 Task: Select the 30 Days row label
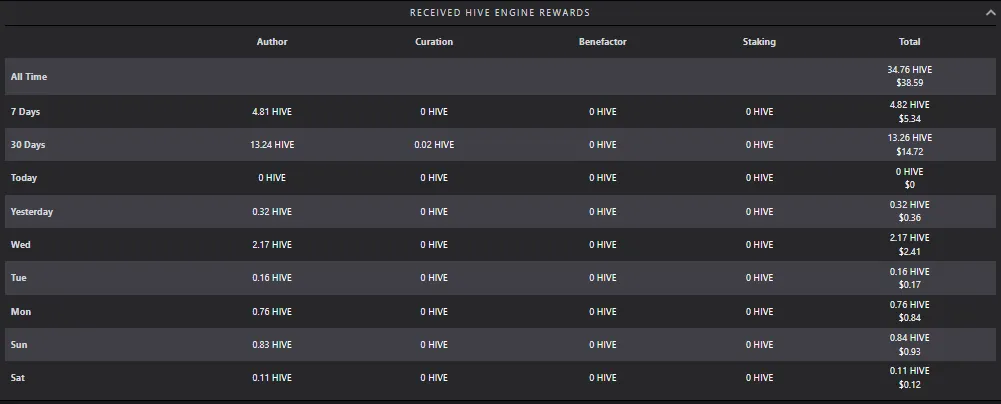(28, 145)
